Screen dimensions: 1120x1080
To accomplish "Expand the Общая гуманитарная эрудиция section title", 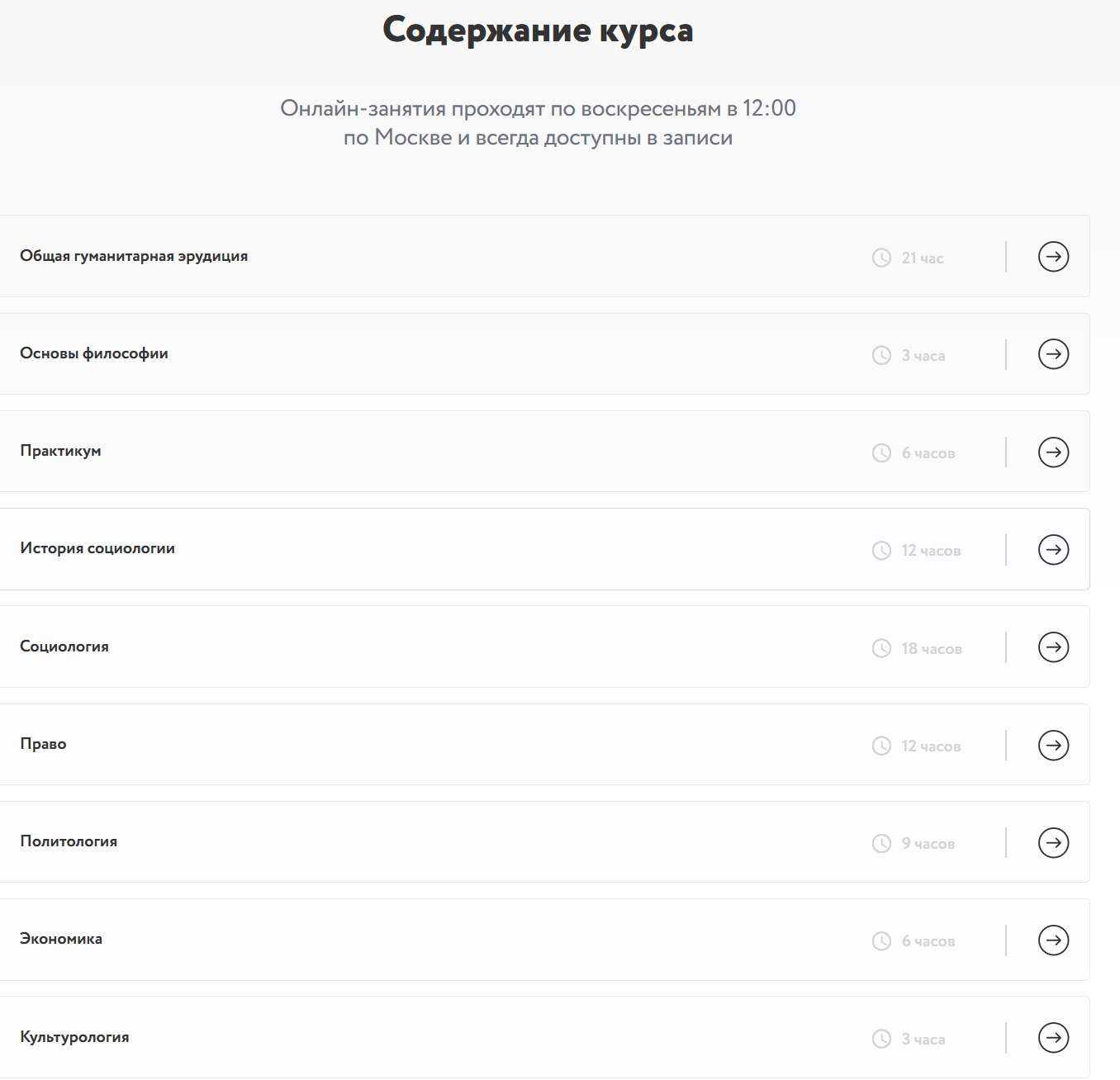I will tap(134, 256).
